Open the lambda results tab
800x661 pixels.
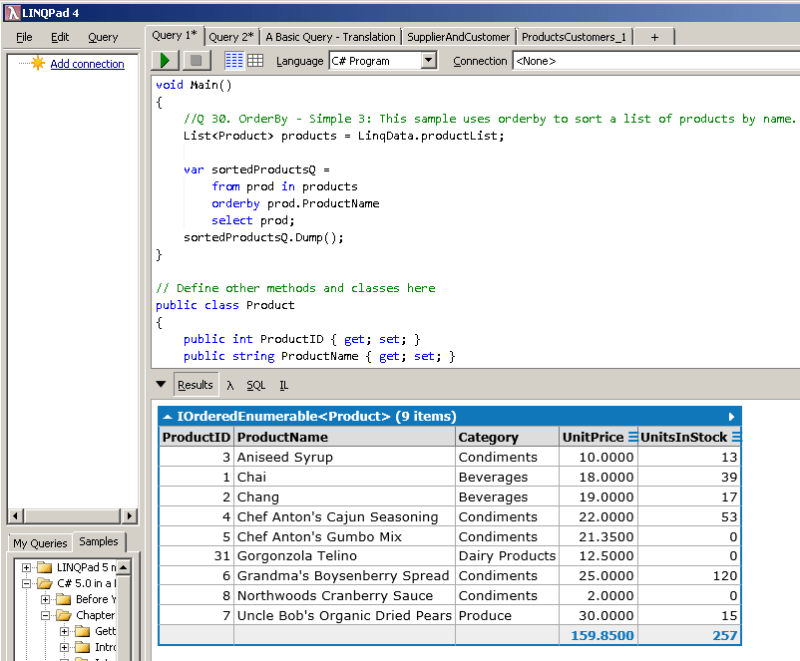(230, 386)
